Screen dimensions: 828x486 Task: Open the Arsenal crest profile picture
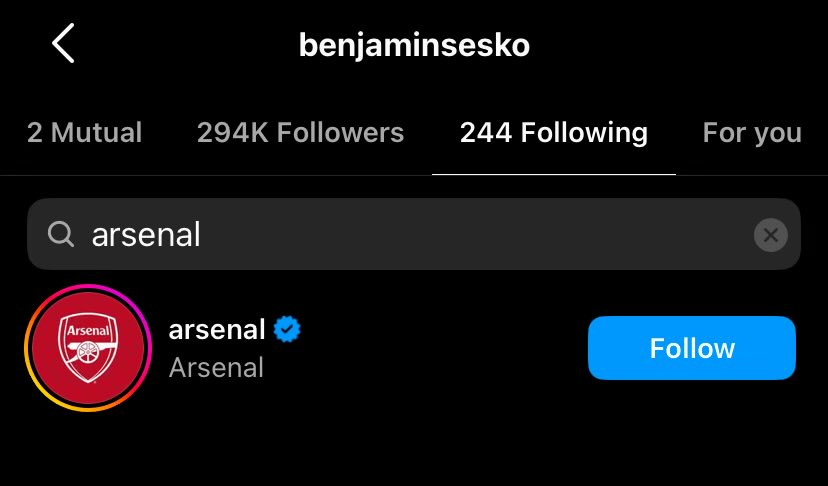pos(88,348)
